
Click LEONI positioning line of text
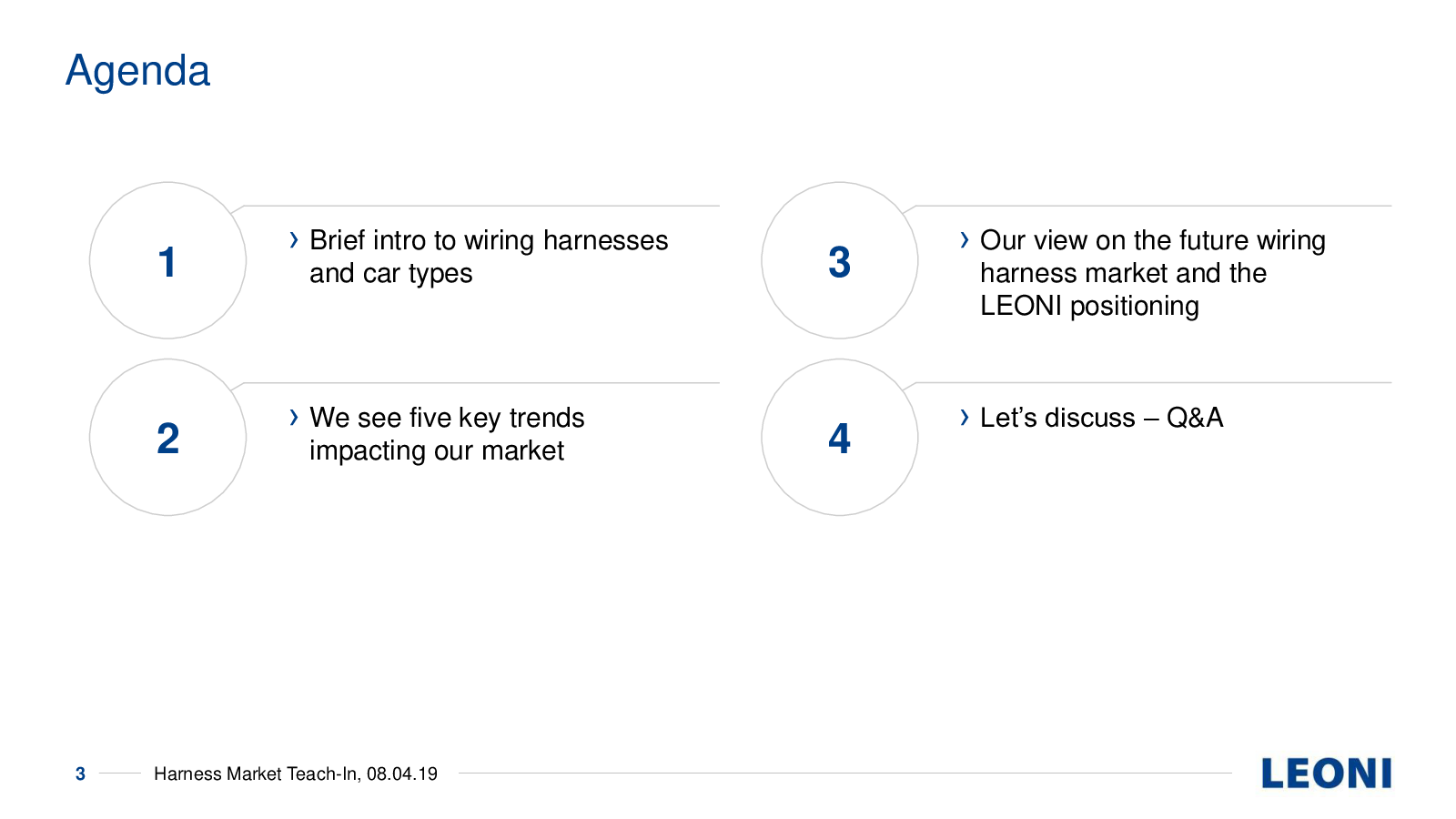tap(1089, 306)
